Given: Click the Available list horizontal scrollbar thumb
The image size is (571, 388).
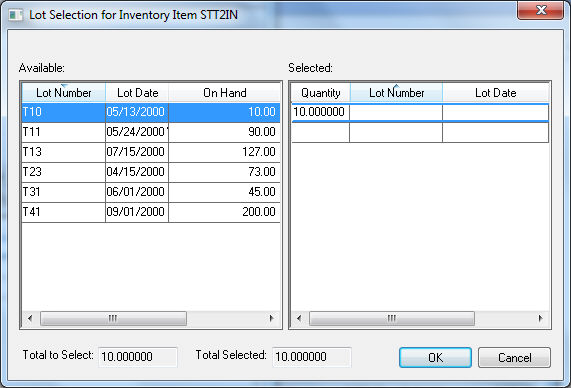Looking at the screenshot, I should (113, 318).
